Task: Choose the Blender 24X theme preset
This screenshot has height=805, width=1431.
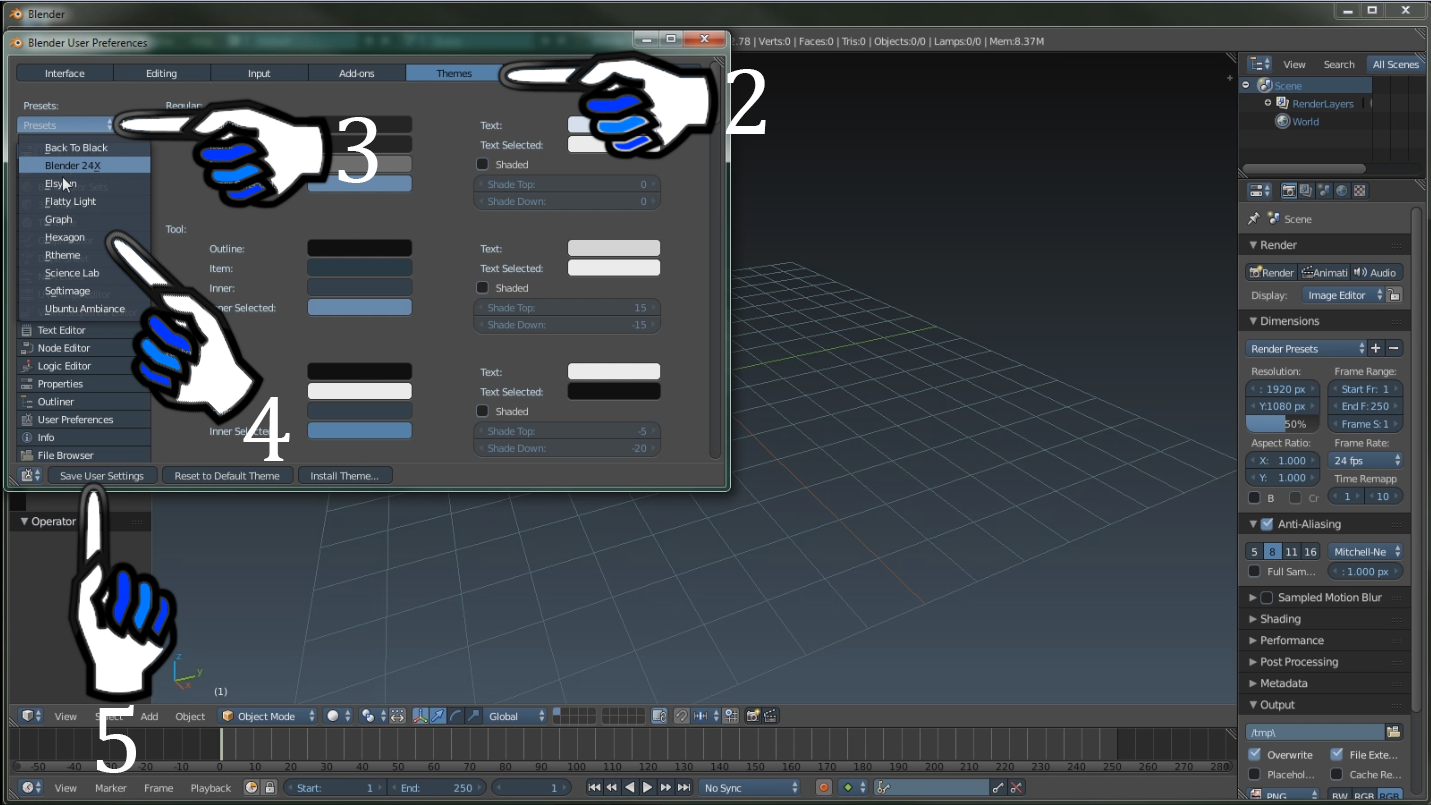Action: 85,165
